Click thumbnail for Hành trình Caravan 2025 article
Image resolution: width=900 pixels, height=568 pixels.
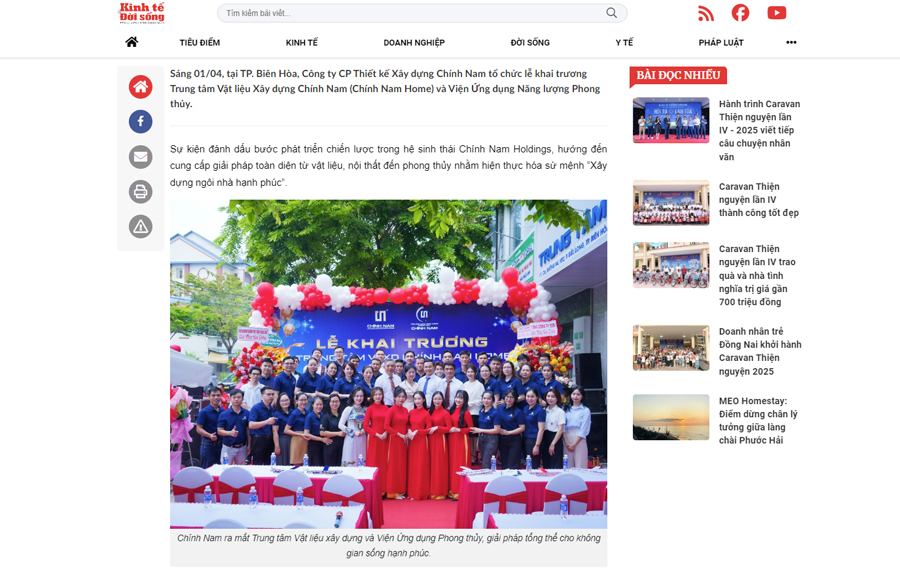[x=671, y=120]
